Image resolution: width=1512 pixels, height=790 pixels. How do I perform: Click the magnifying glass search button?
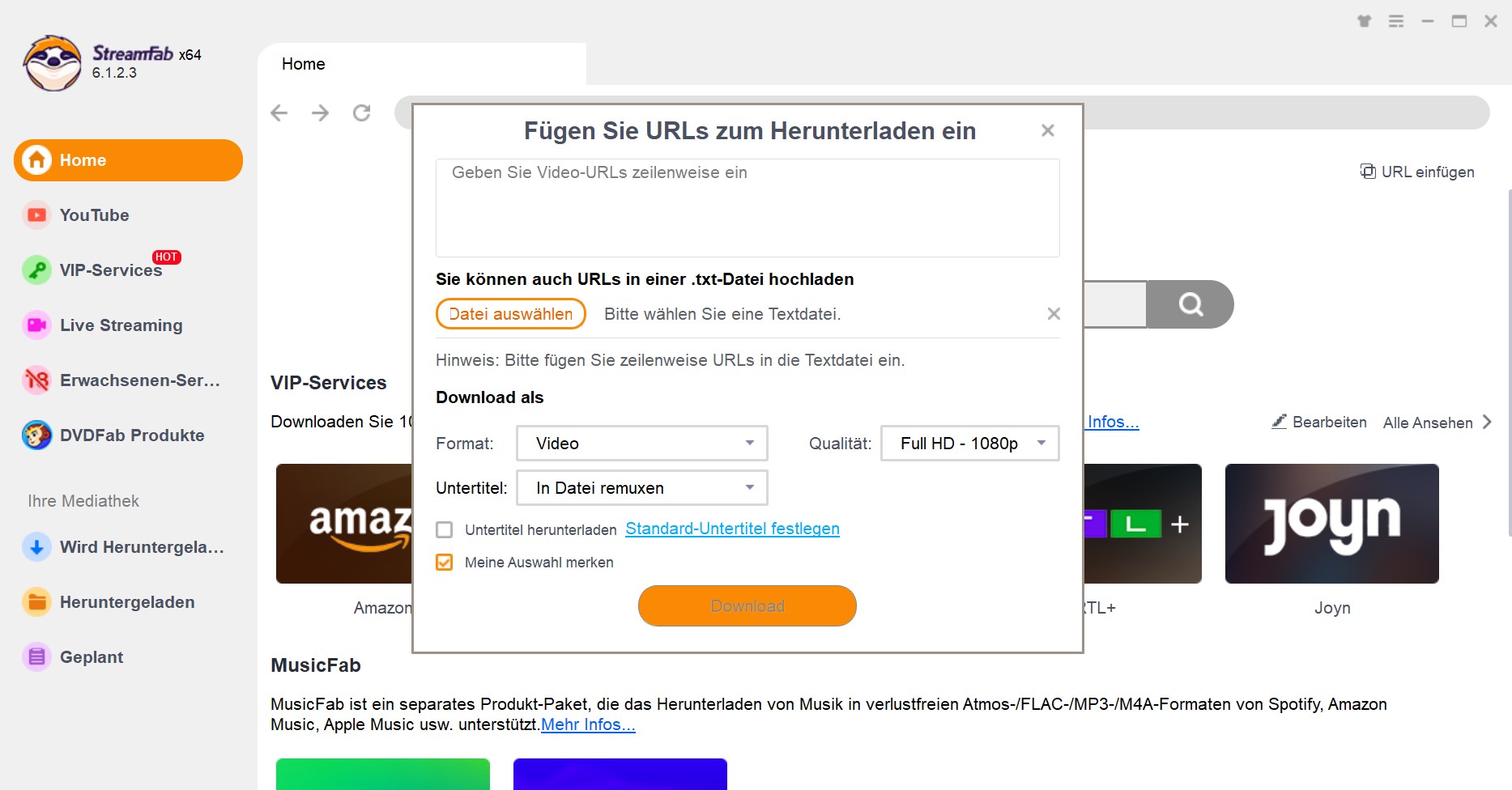[1190, 304]
